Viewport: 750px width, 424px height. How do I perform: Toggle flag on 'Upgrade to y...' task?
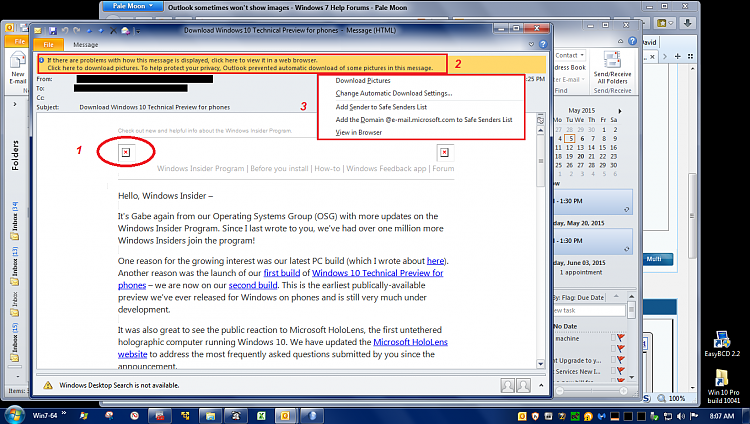621,360
